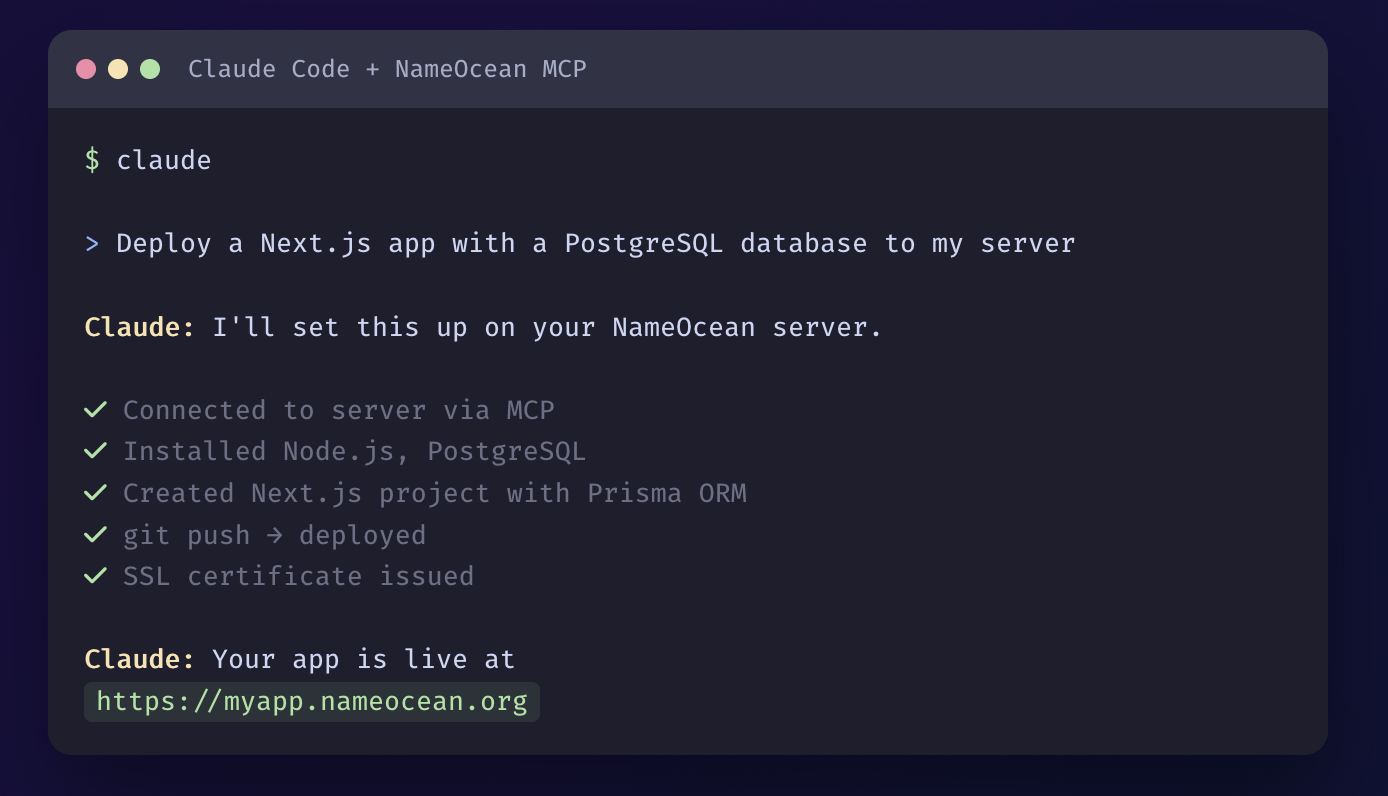Click the 'Your app is live at' text

point(363,659)
